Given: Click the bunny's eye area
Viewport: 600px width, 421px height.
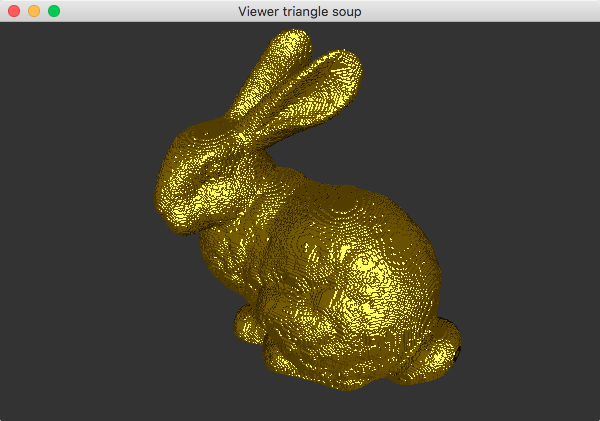Looking at the screenshot, I should pos(205,165).
